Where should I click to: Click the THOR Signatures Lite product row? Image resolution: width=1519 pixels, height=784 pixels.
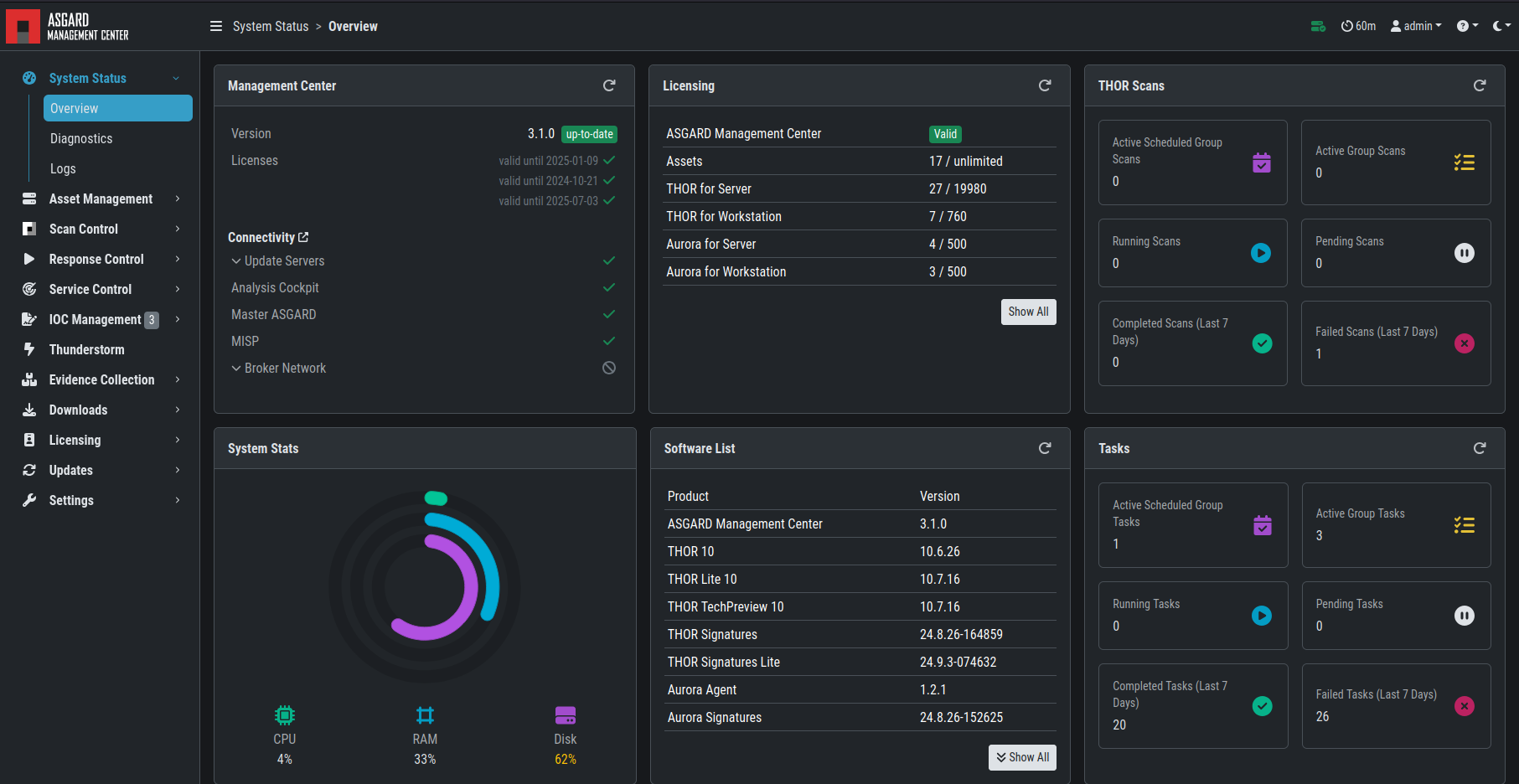pos(860,662)
